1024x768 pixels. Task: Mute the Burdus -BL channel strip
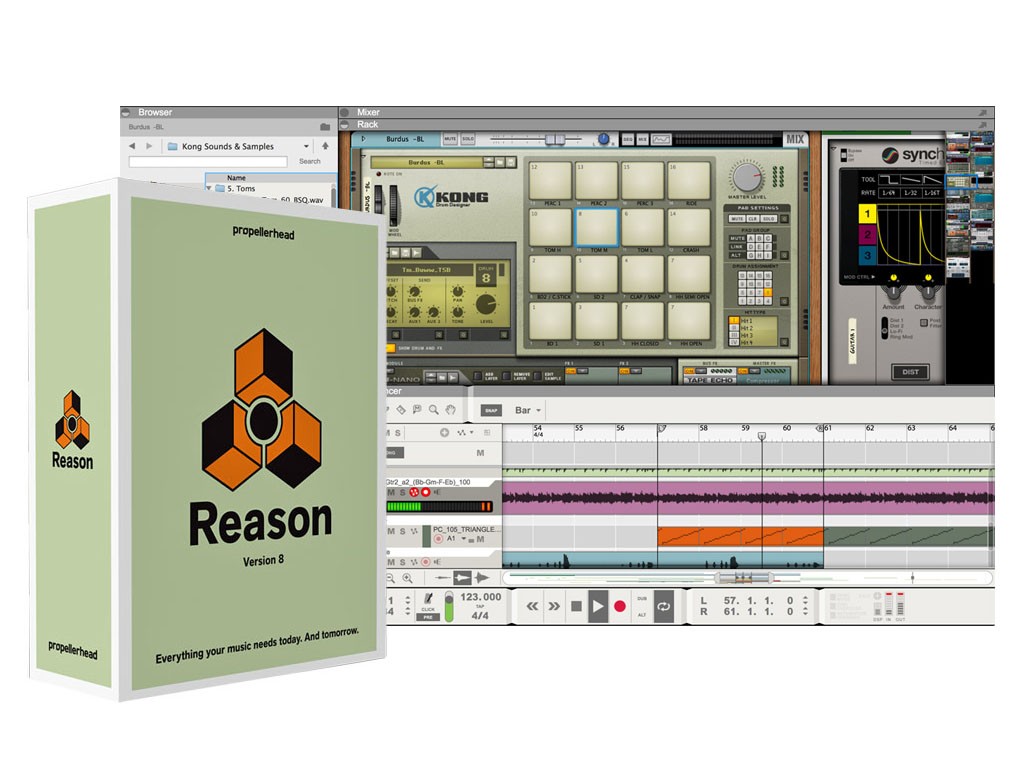coord(450,139)
